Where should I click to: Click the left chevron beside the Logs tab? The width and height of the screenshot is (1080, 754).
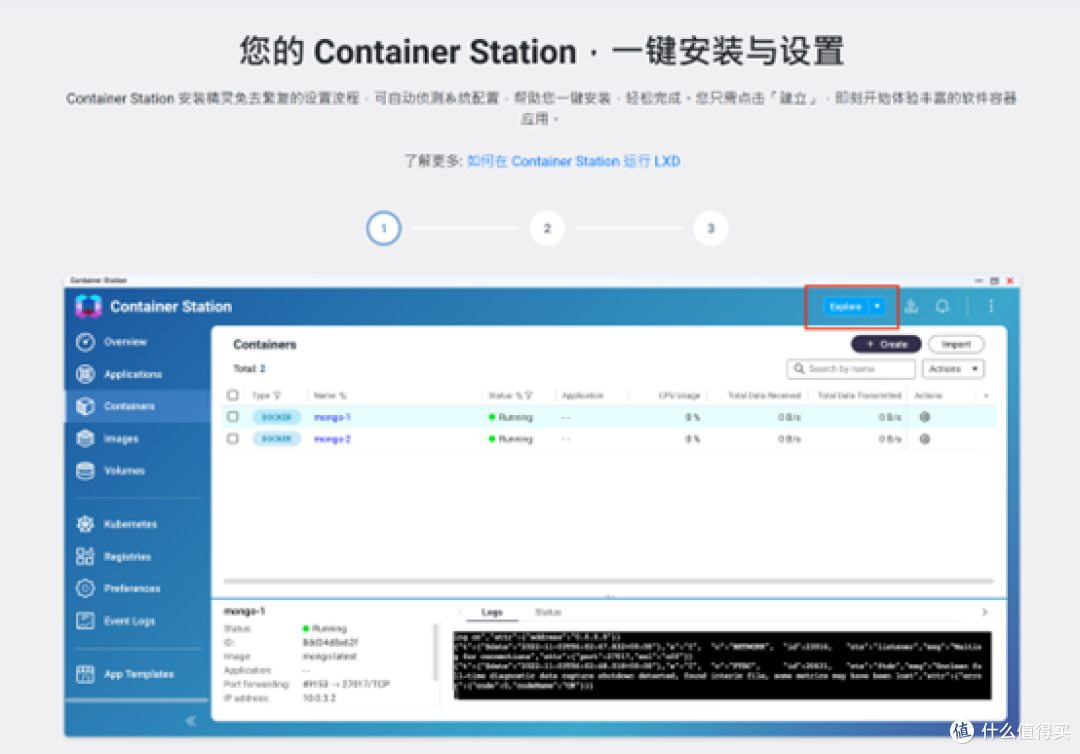459,612
